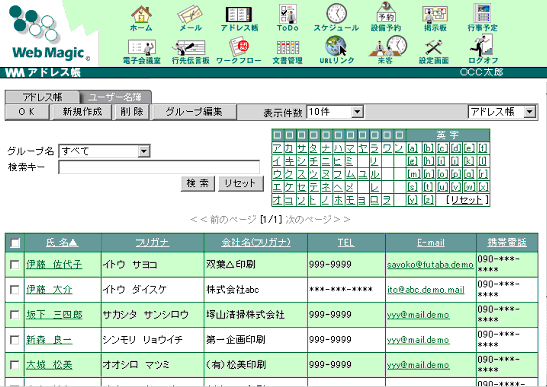Open the スケジュール clock icon
This screenshot has height=387, width=547.
pos(336,18)
